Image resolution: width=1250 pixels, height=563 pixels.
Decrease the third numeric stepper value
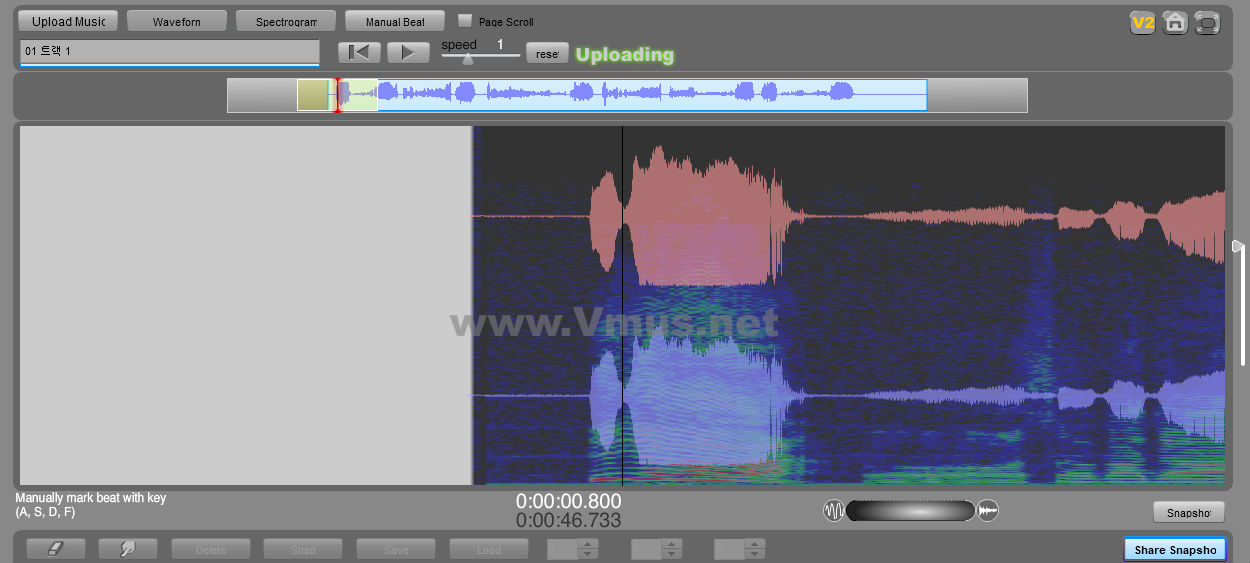click(756, 554)
